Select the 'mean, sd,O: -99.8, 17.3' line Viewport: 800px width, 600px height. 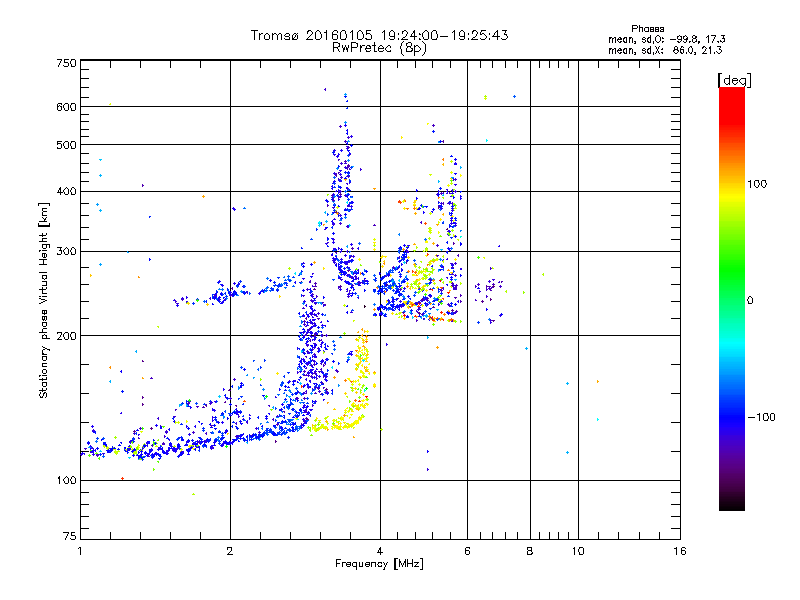point(666,39)
